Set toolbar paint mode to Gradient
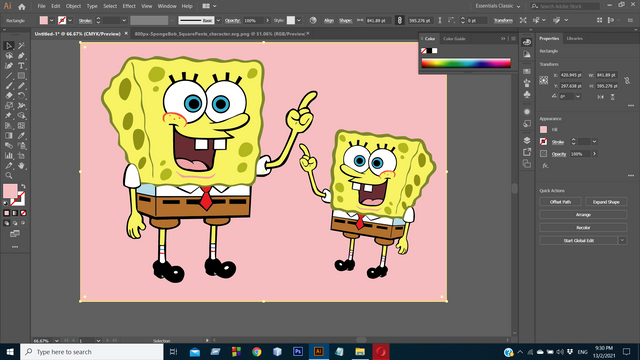The image size is (640, 360). point(15,213)
